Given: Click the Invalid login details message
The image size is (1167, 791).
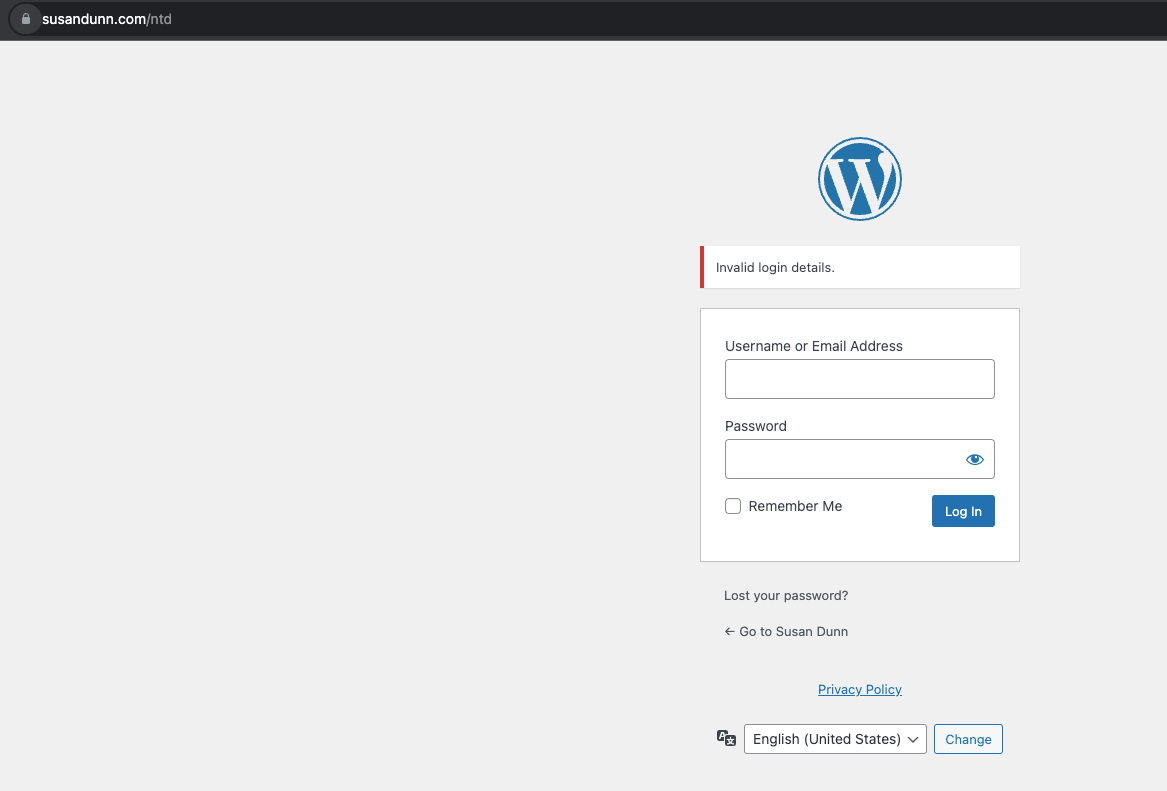Looking at the screenshot, I should coord(860,267).
